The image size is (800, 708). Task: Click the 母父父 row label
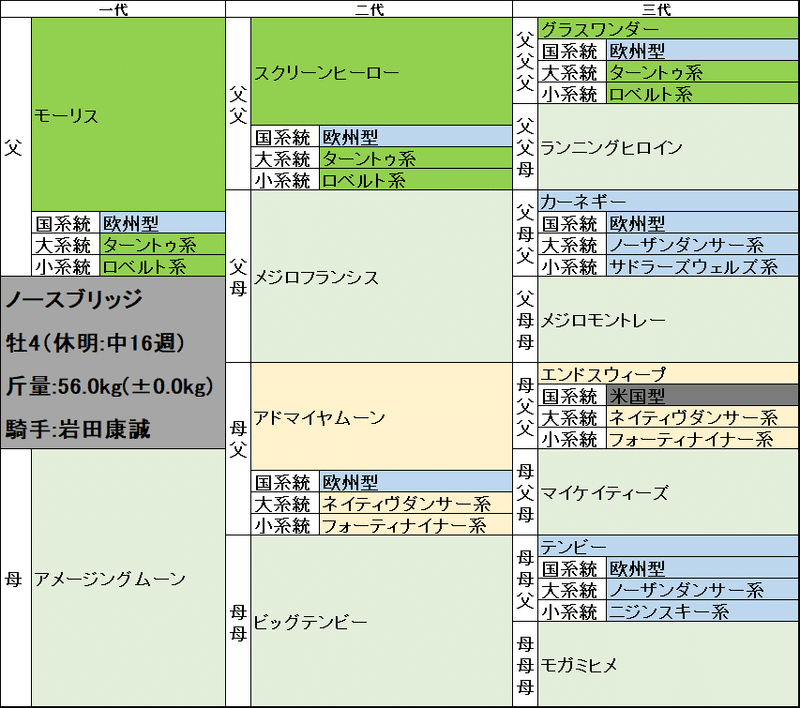(525, 406)
